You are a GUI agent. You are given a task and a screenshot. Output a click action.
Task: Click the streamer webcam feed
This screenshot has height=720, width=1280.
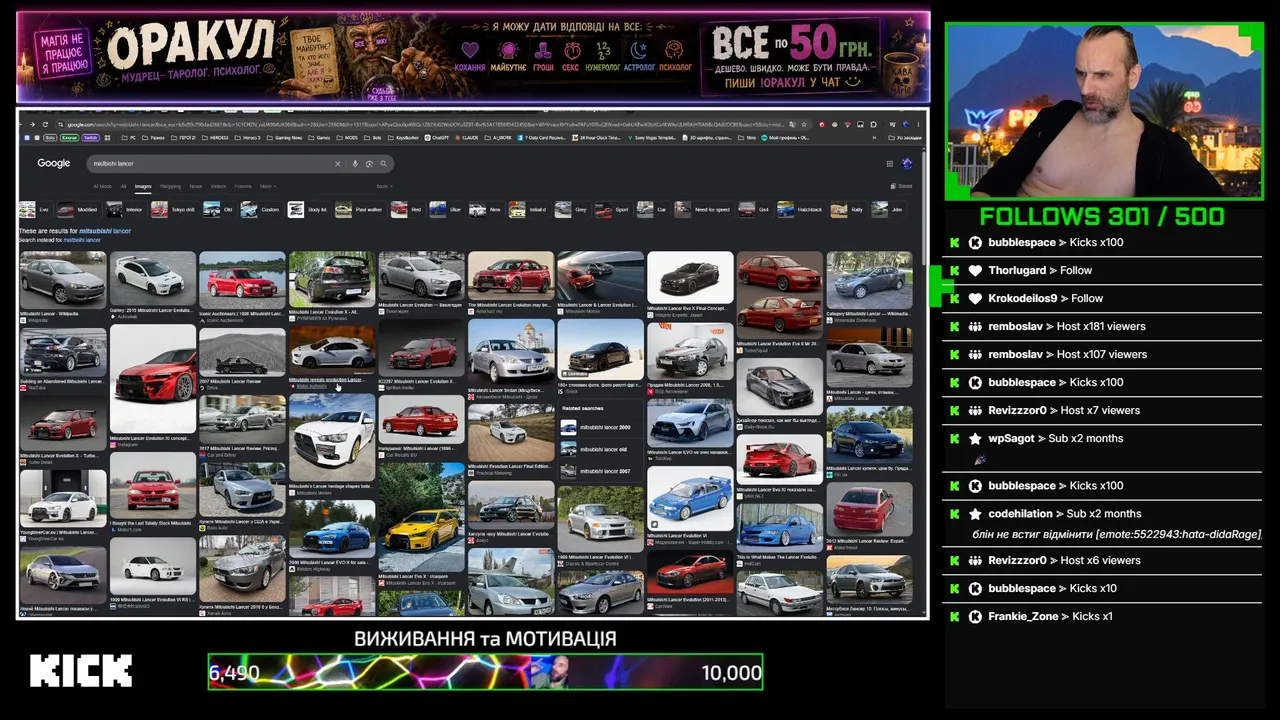click(x=1104, y=111)
